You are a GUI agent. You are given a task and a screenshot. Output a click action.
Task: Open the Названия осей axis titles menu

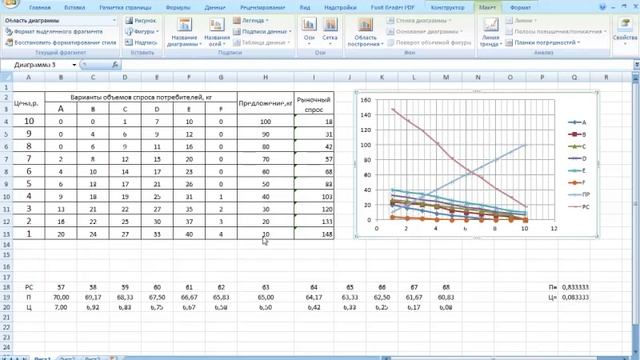[217, 32]
